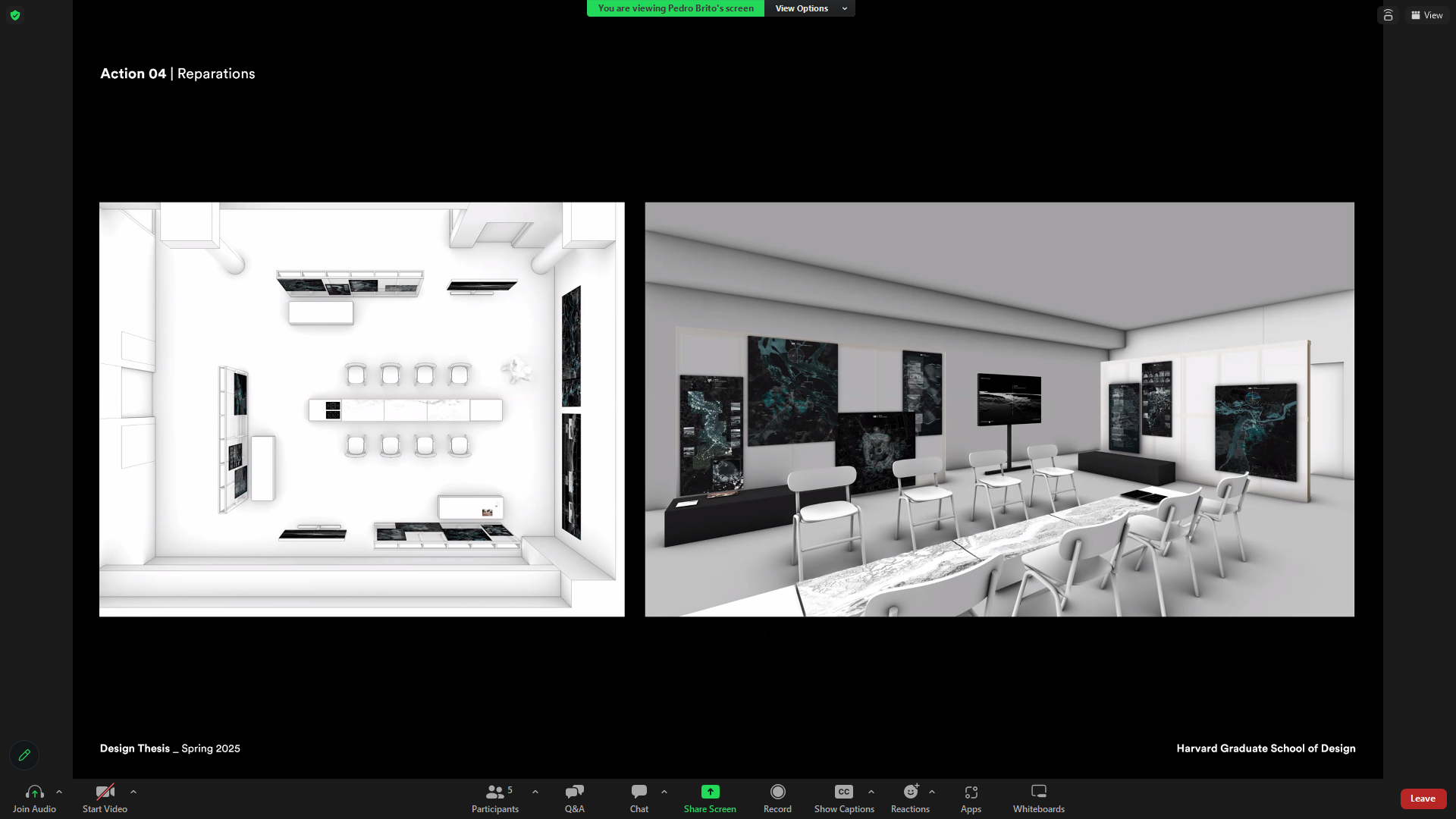Screen dimensions: 1456x819
Task: Click the red Leave button
Action: pyautogui.click(x=1423, y=799)
